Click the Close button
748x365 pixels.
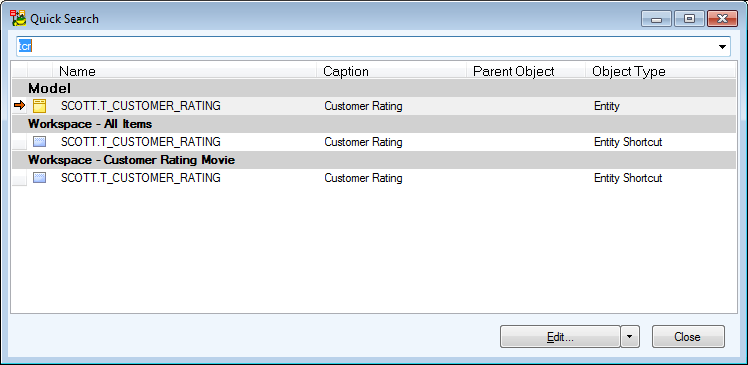(688, 337)
